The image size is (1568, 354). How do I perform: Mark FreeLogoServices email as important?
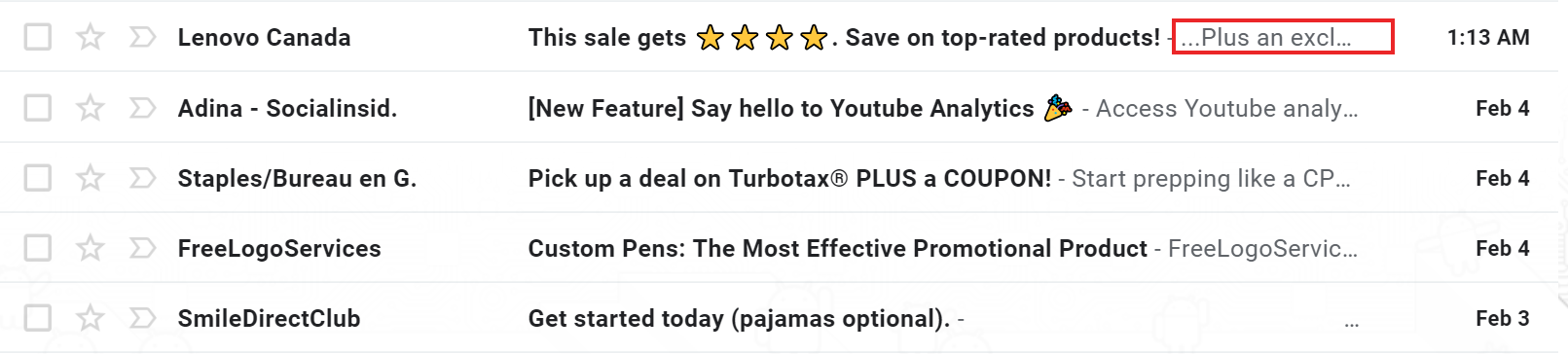coord(142,248)
